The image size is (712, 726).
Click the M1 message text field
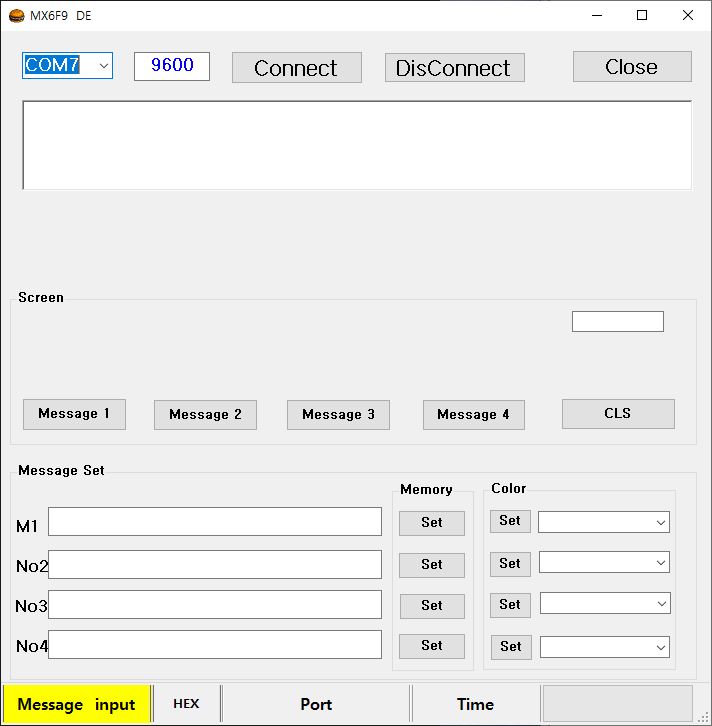point(215,522)
